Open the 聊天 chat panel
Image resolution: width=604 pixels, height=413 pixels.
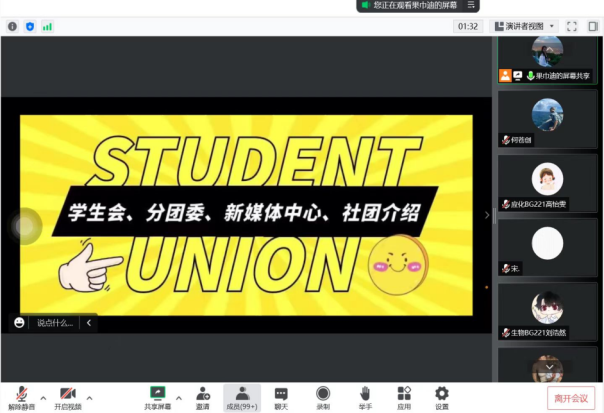tap(281, 393)
